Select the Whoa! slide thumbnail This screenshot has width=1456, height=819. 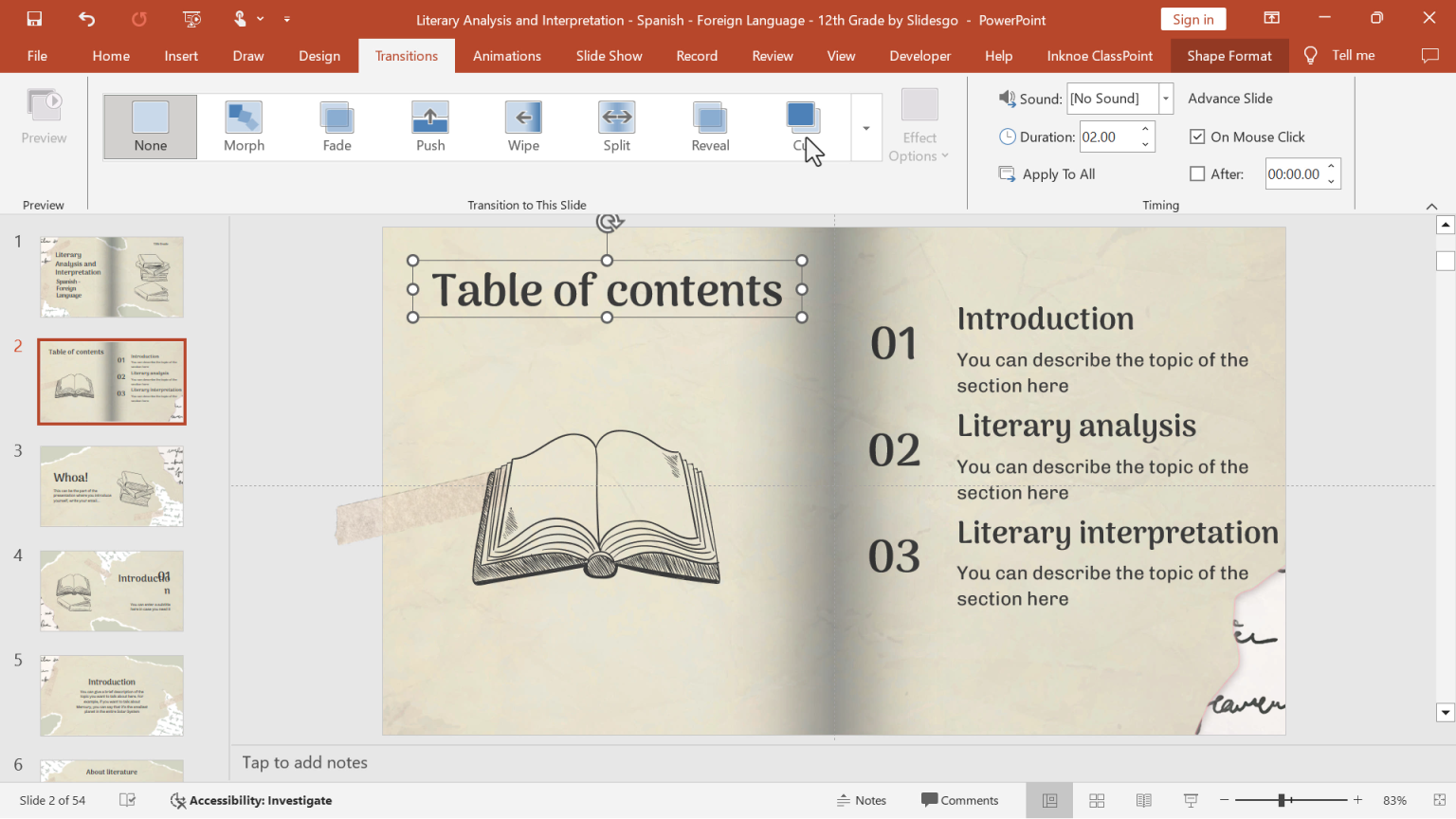111,486
